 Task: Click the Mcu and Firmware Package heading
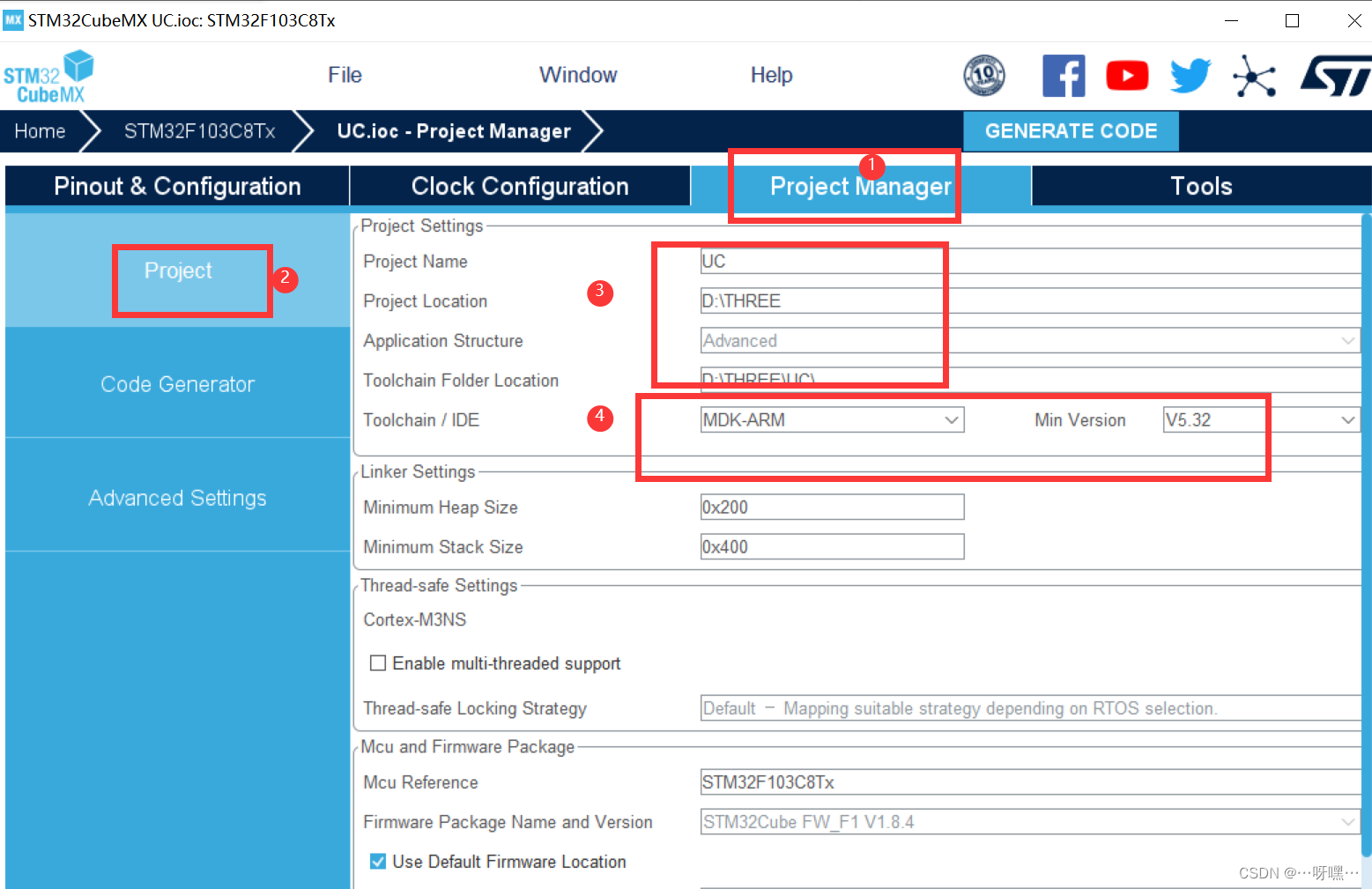pyautogui.click(x=467, y=746)
